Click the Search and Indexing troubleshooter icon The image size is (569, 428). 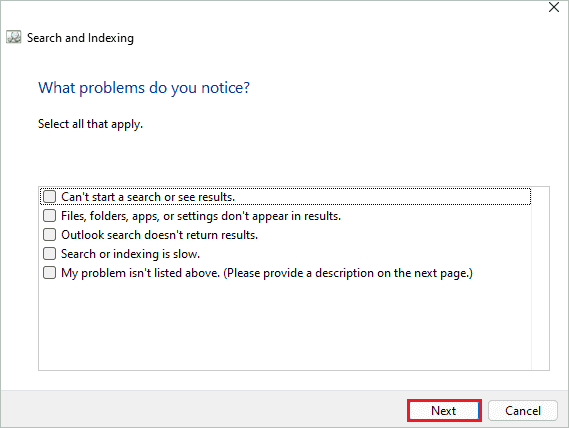[x=14, y=37]
